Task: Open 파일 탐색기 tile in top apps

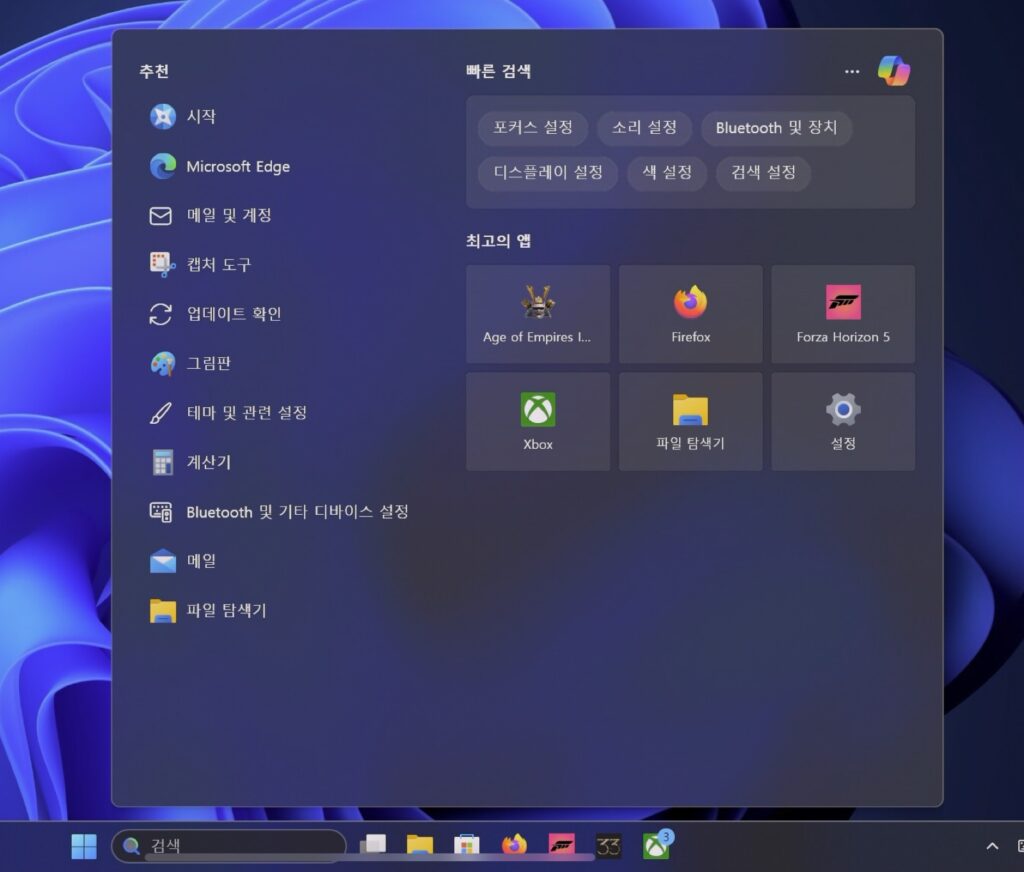Action: 690,422
